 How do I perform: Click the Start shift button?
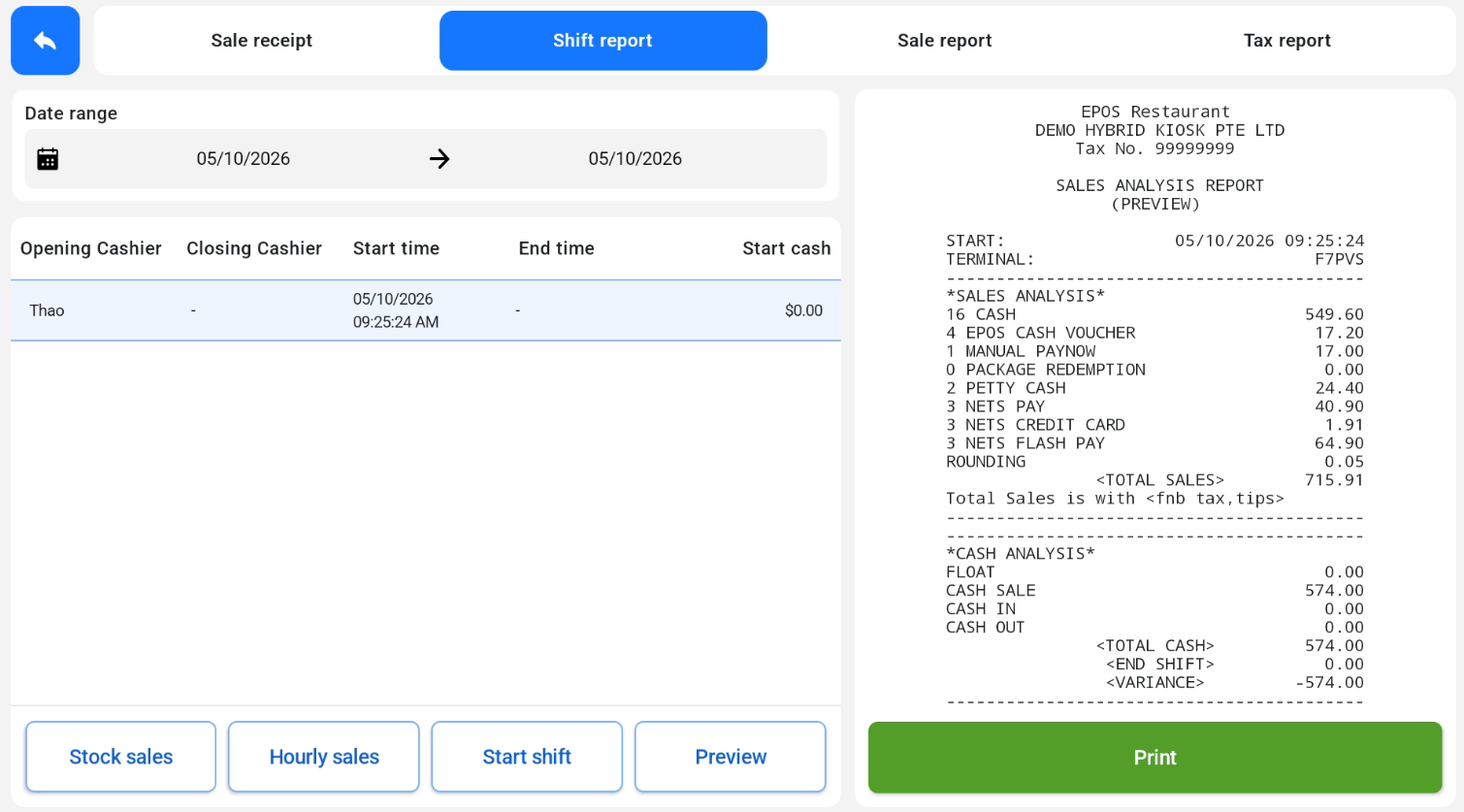point(527,757)
